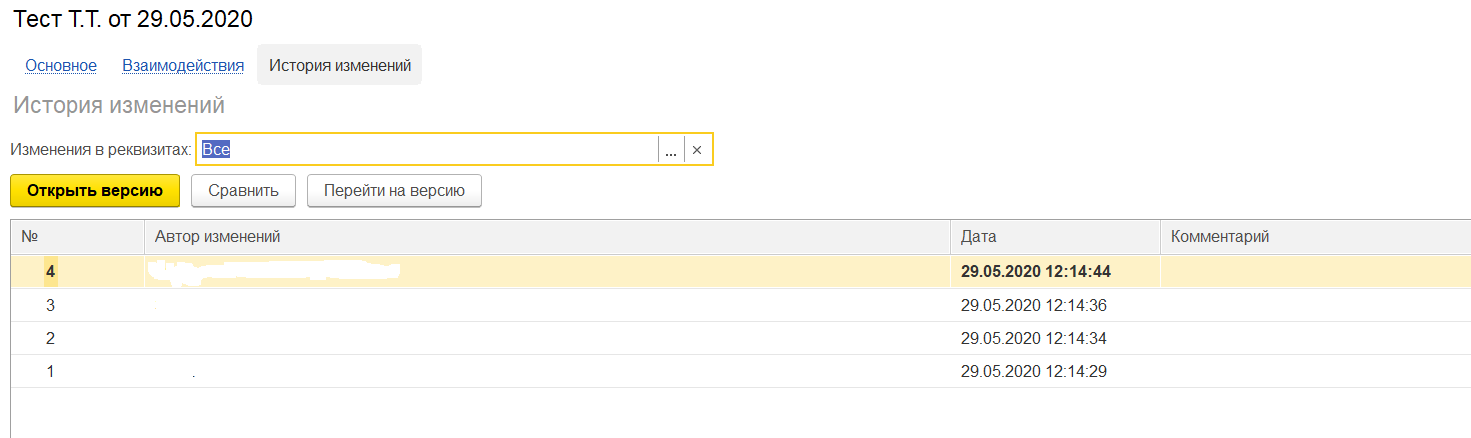Click the date 29.05.2020 12:14:29 cell
1471x438 pixels.
pos(1034,371)
